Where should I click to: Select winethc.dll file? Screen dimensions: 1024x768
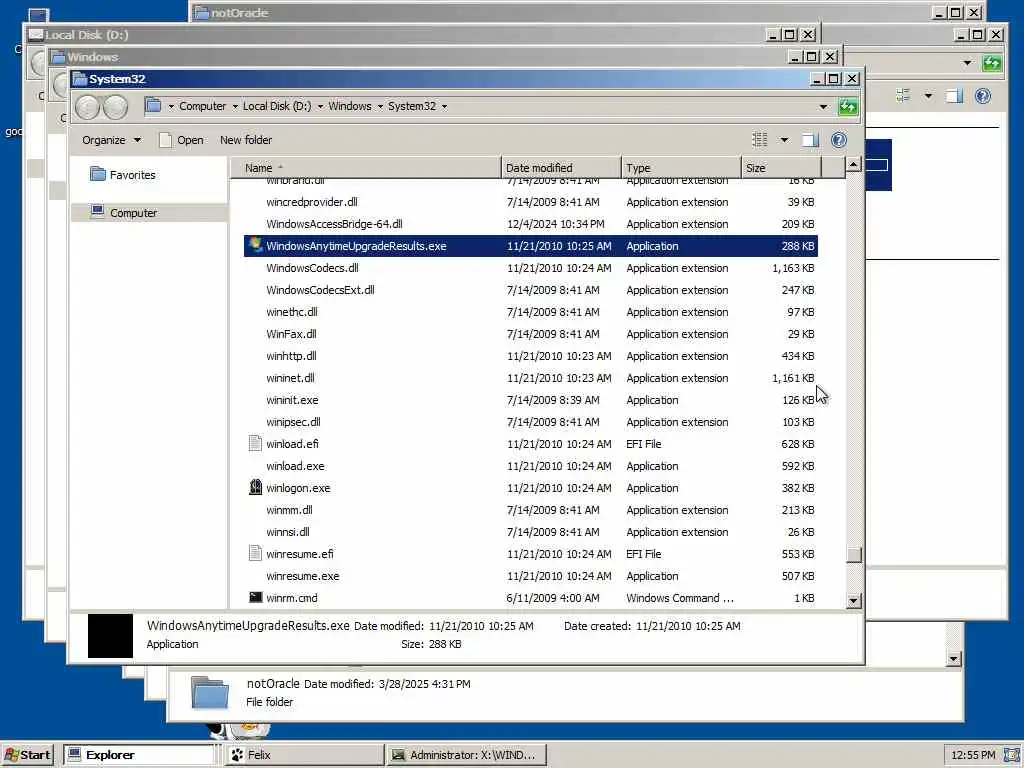pos(530,312)
